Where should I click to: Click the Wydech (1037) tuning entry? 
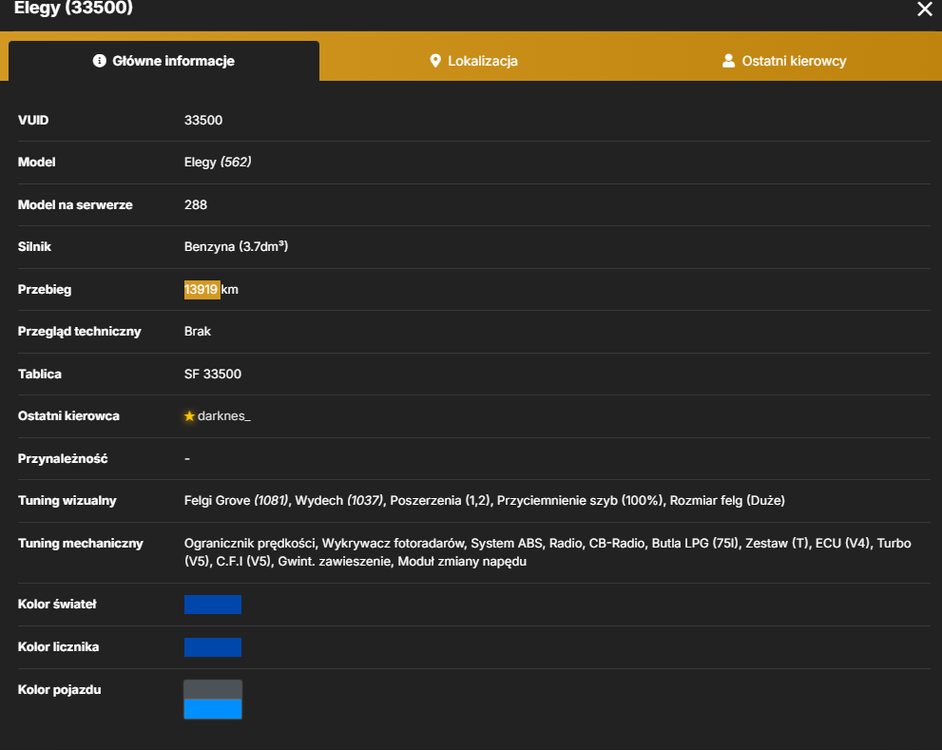pyautogui.click(x=339, y=501)
